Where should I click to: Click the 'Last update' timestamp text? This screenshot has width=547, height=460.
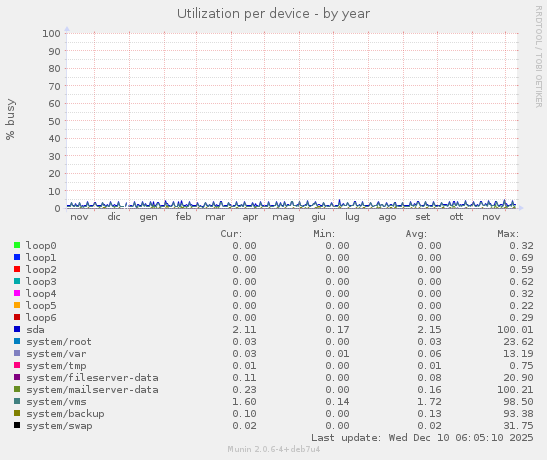point(422,438)
